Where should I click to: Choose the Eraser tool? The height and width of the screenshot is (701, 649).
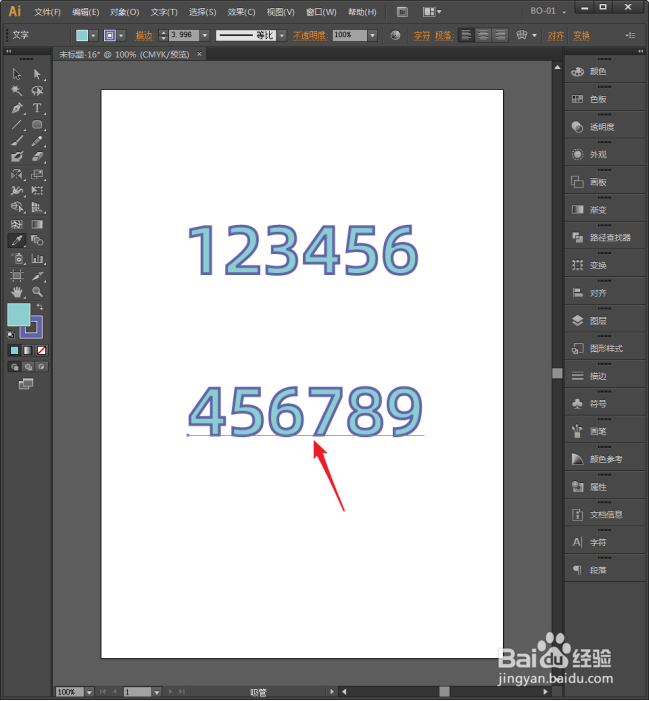37,157
